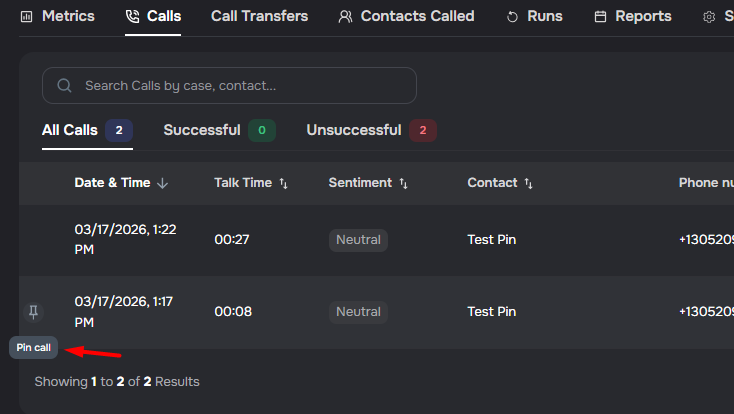
Task: Filter by Successful calls
Action: pyautogui.click(x=202, y=130)
